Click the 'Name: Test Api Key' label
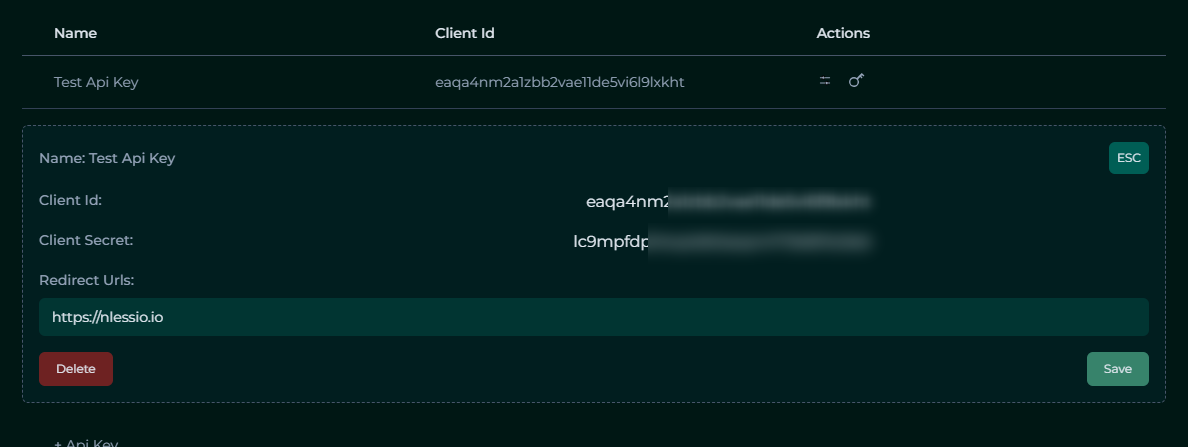Viewport: 1188px width, 447px height. coord(108,158)
